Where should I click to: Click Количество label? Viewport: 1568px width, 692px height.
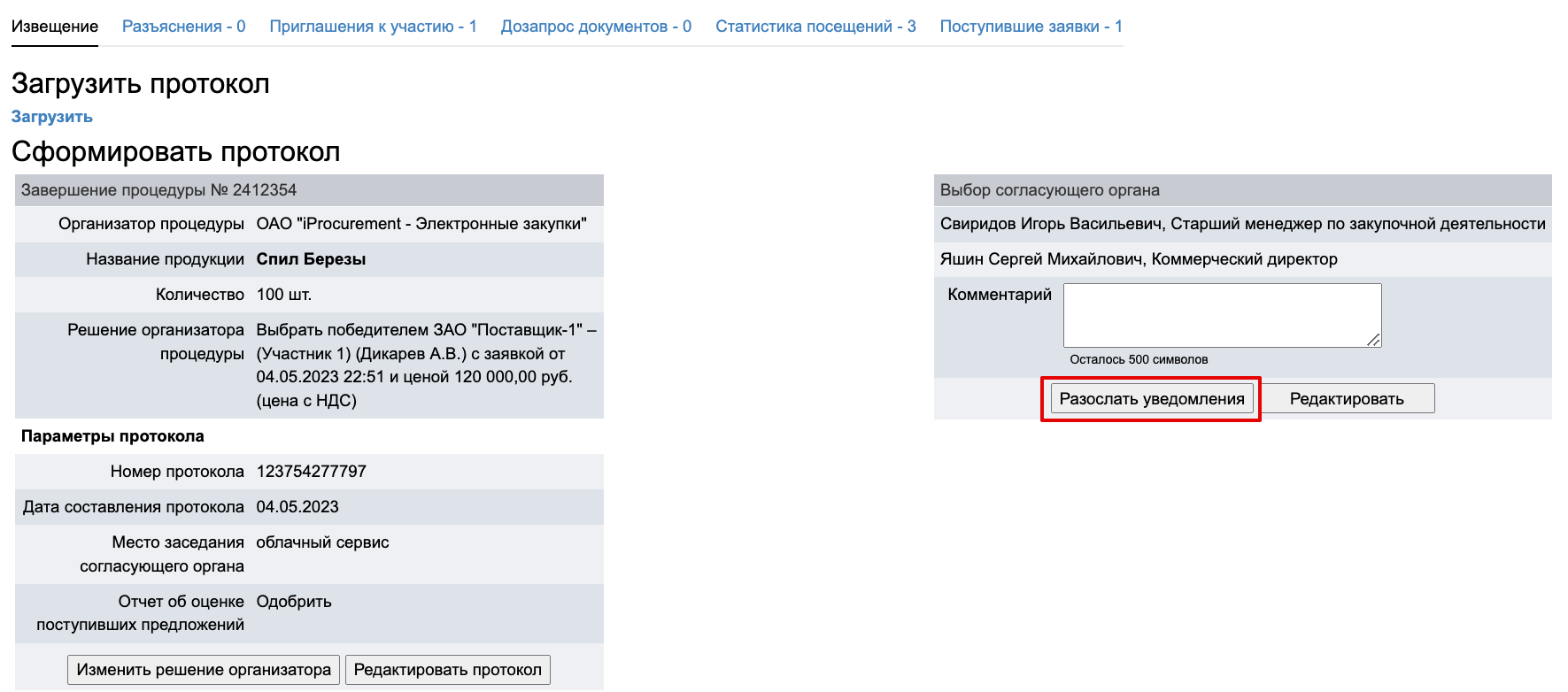coord(200,295)
